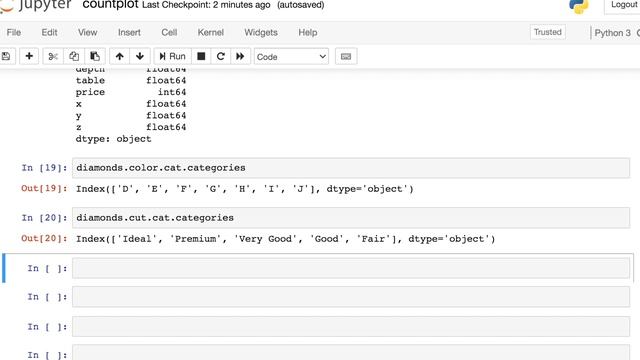Click the (autosaved) status text
Viewport: 640px width, 360px height.
click(301, 5)
